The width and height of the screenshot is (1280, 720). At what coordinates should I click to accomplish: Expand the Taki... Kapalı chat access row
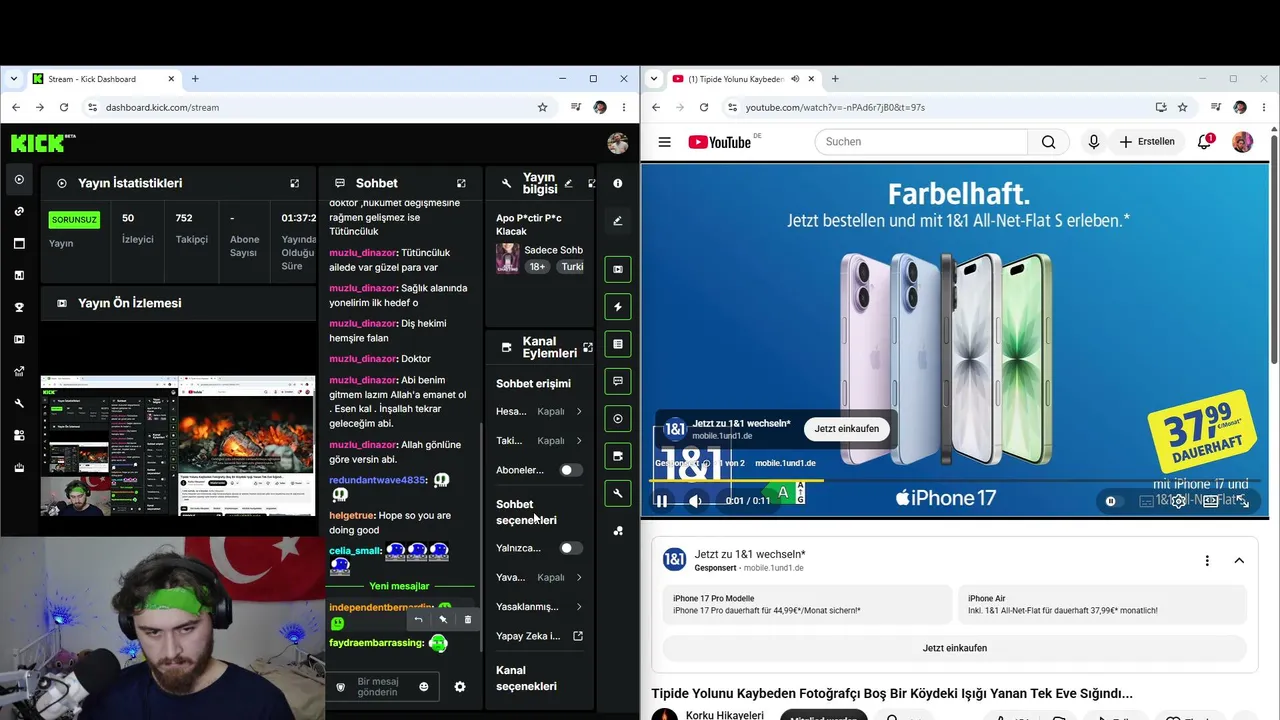(x=539, y=440)
